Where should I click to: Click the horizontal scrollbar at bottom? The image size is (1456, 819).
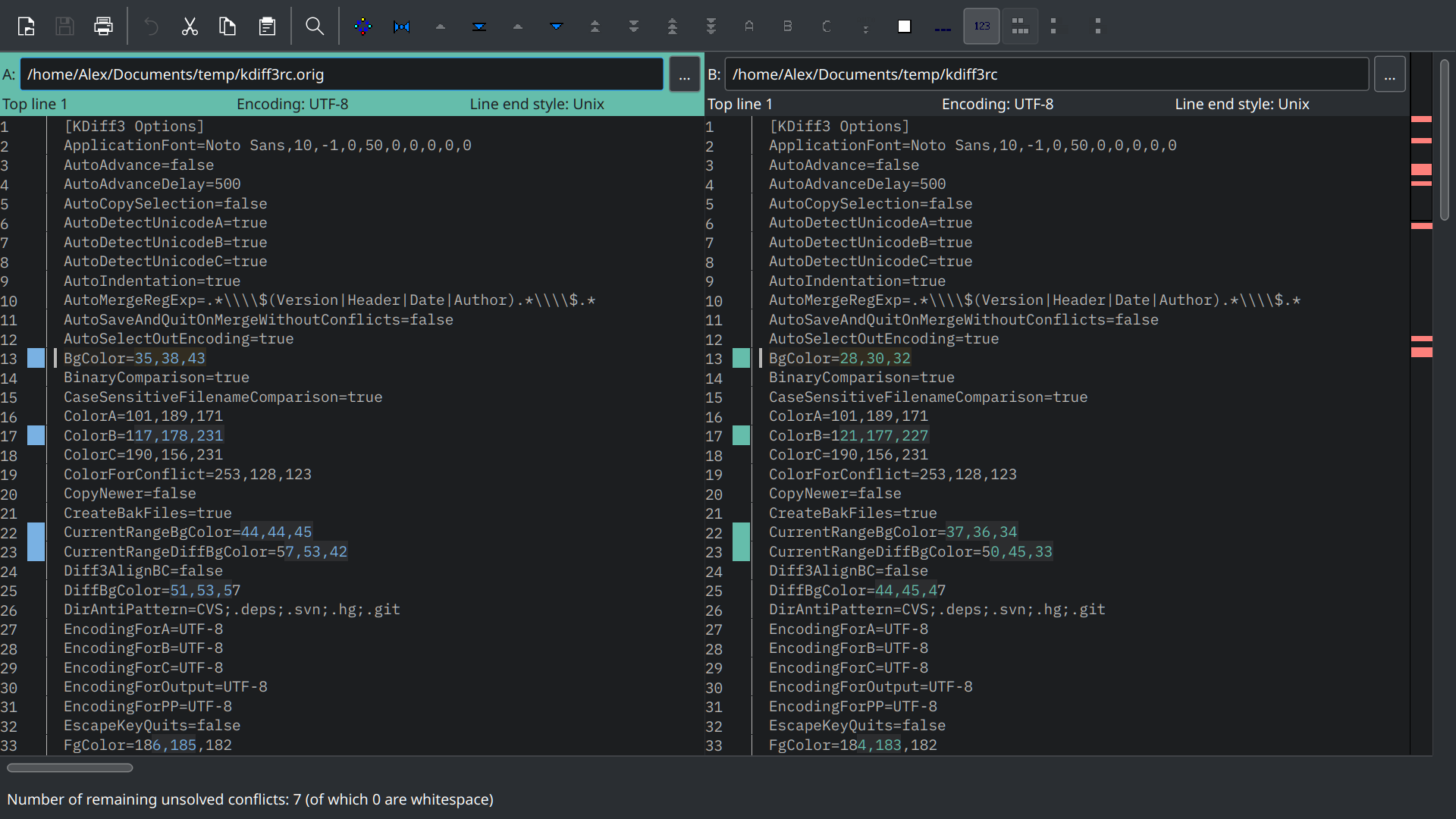point(70,767)
